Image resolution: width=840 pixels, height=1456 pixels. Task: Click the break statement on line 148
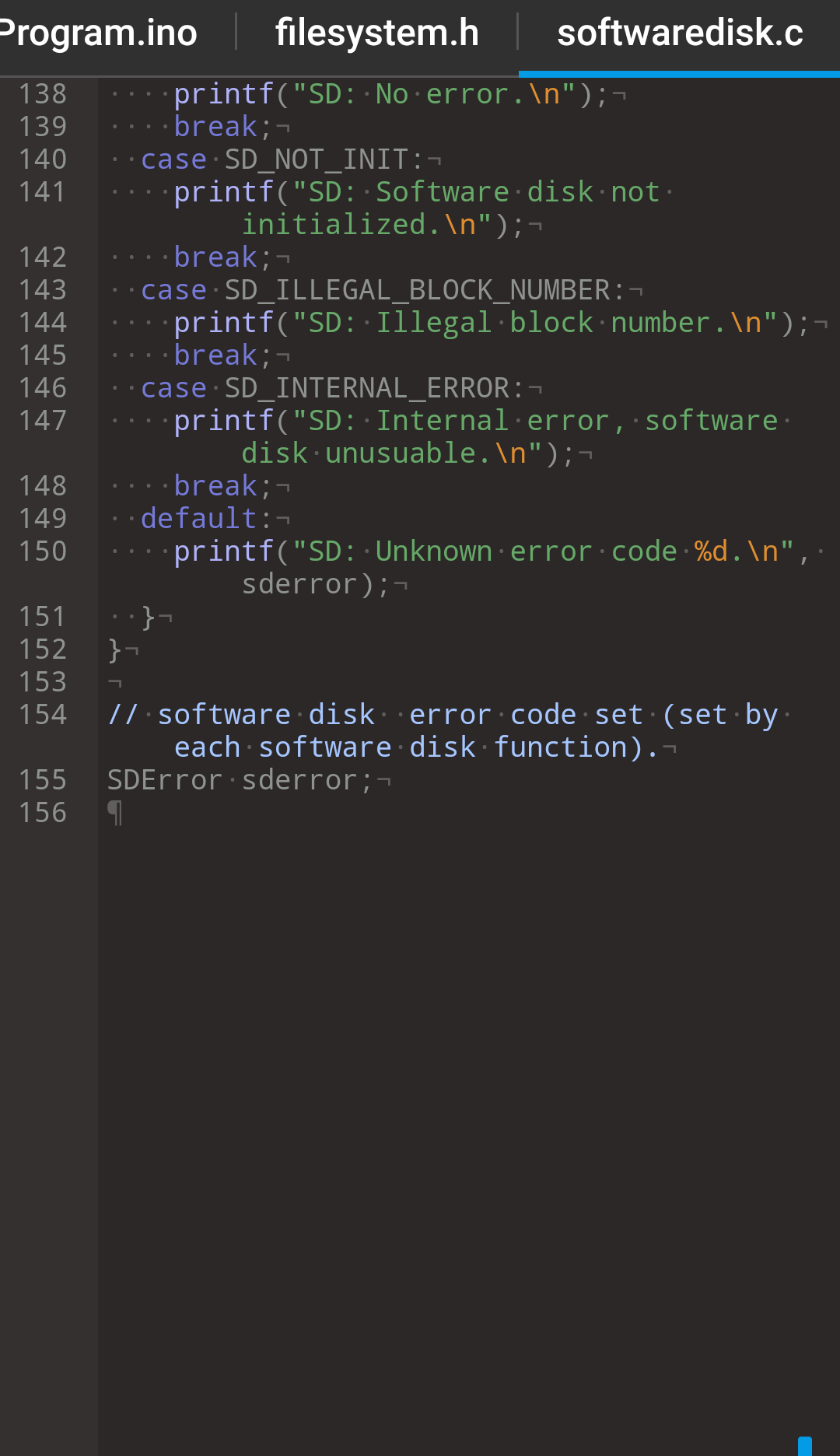click(215, 486)
